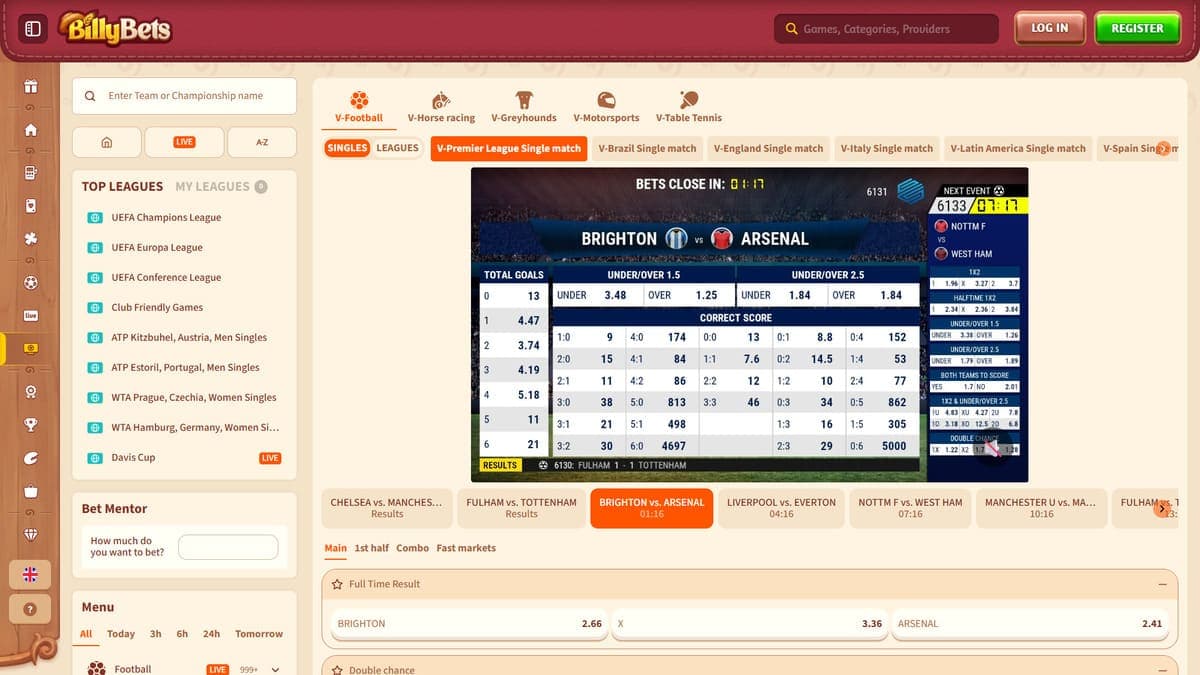Click the magnifier icon in team search

(90, 96)
